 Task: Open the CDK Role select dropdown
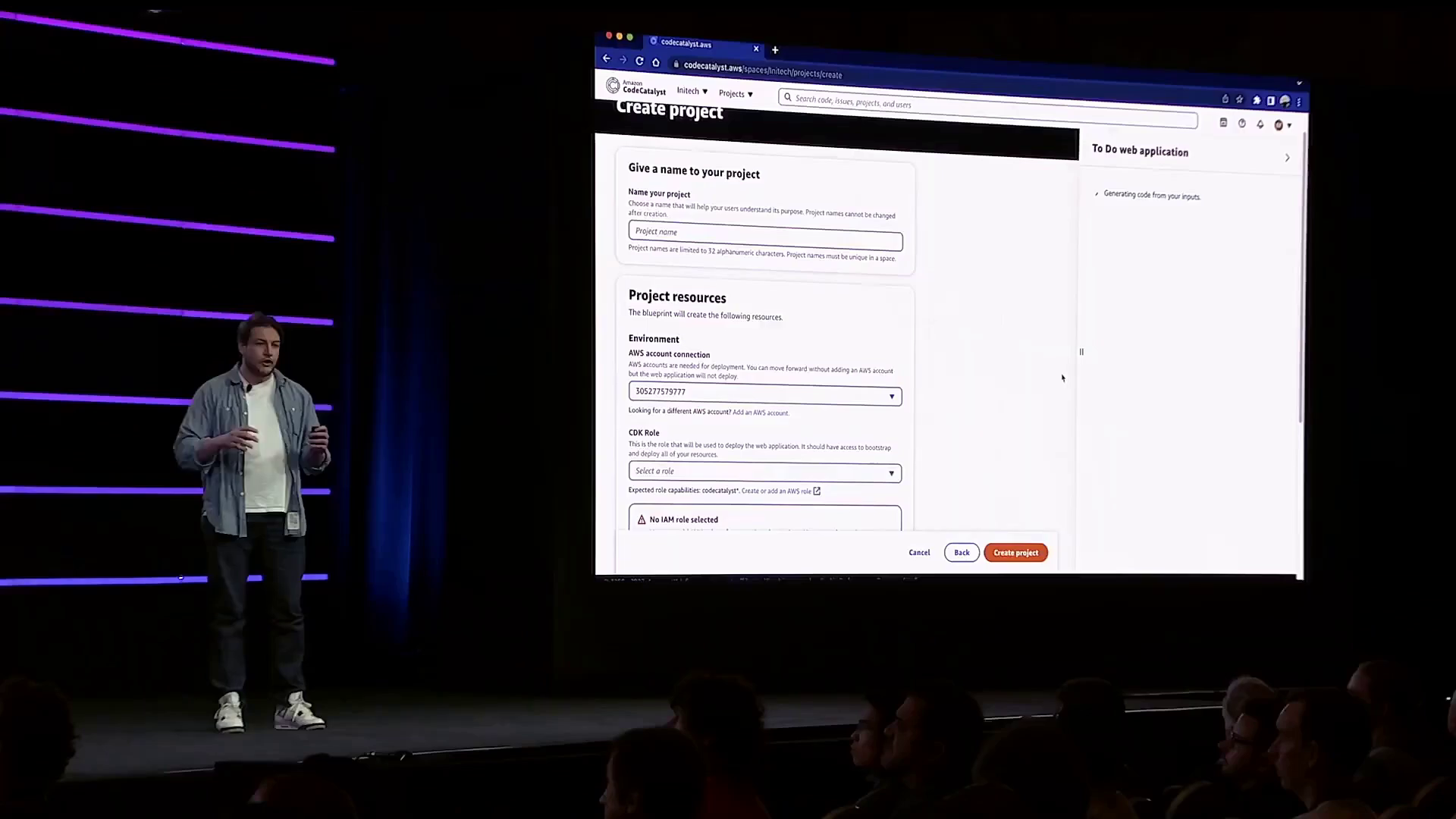tap(764, 472)
